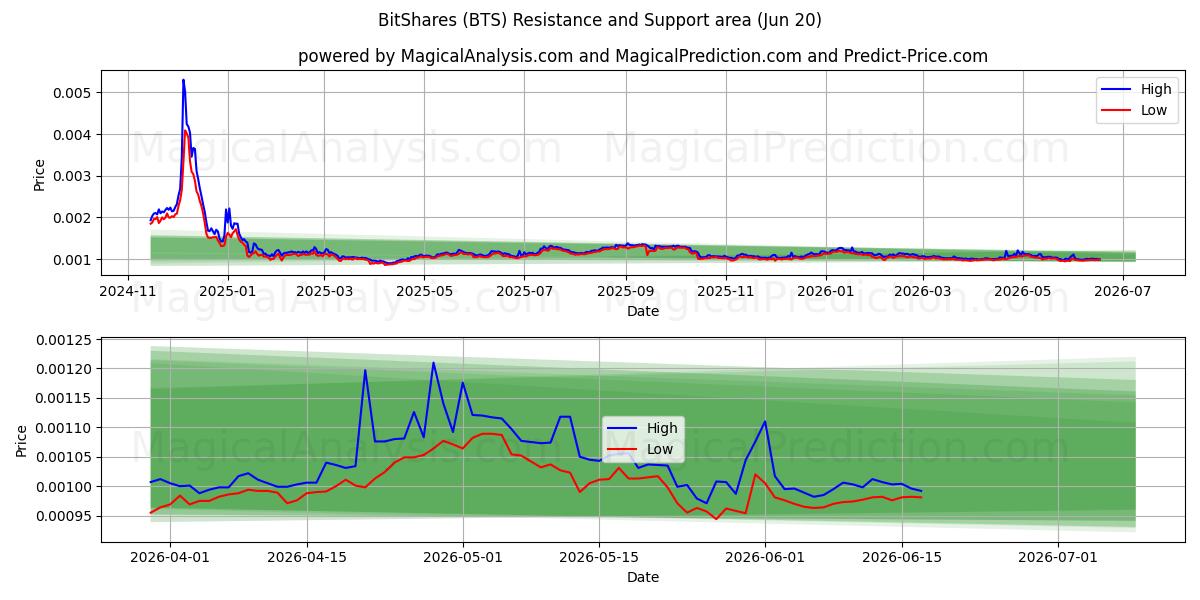
Task: Click the top chart y-axis label 0.002
Action: (72, 218)
